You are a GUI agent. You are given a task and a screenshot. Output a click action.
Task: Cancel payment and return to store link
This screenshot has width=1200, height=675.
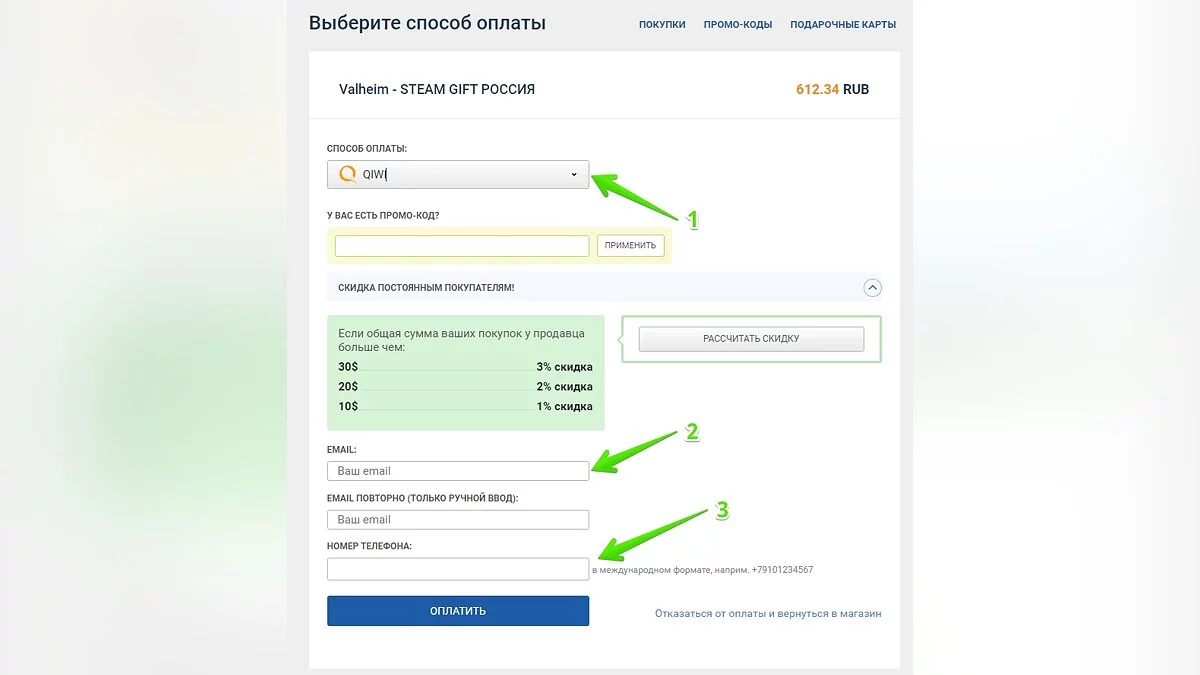tap(768, 613)
